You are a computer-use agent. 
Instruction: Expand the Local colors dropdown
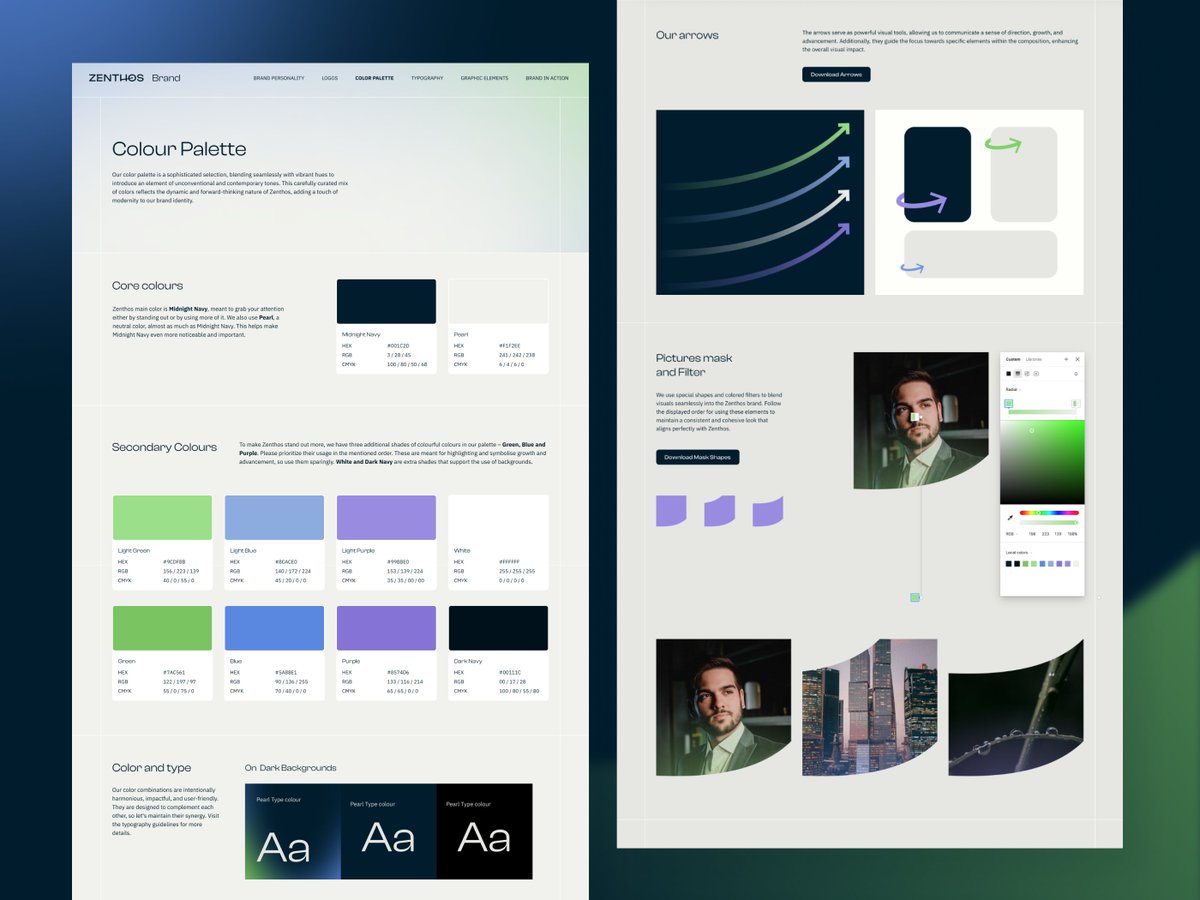pos(1018,553)
